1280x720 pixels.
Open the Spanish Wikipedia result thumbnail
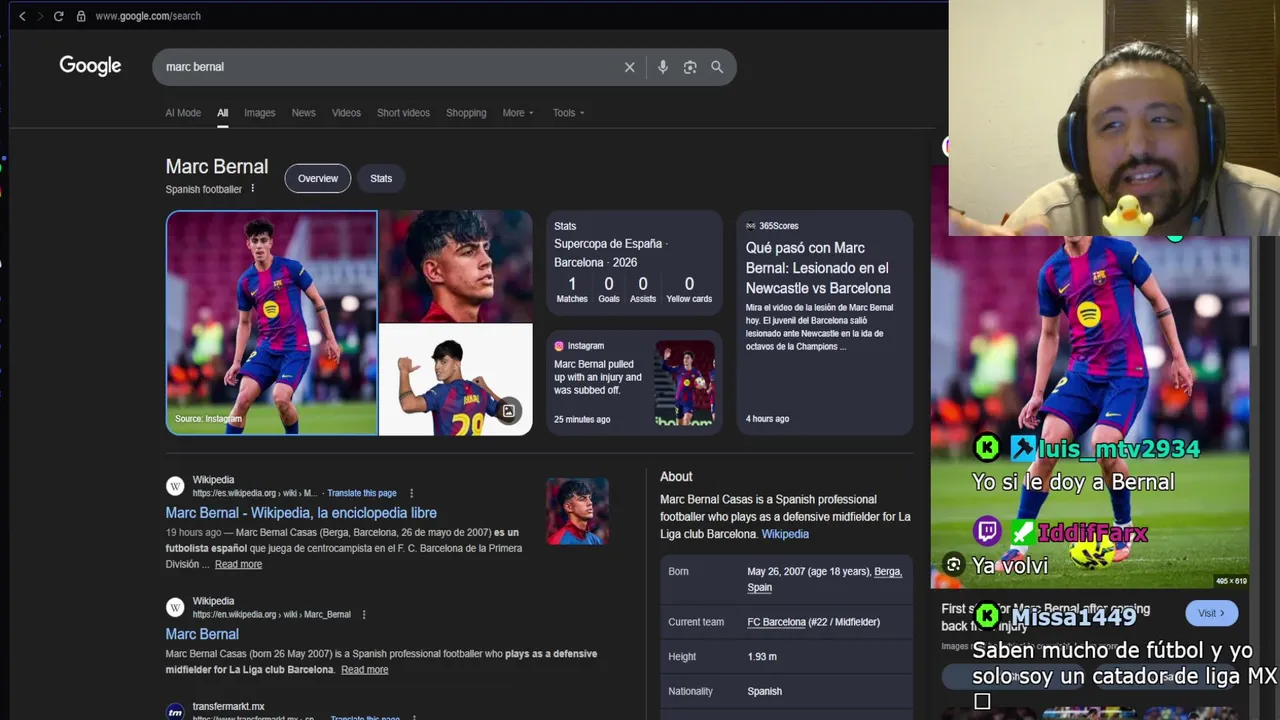point(577,511)
